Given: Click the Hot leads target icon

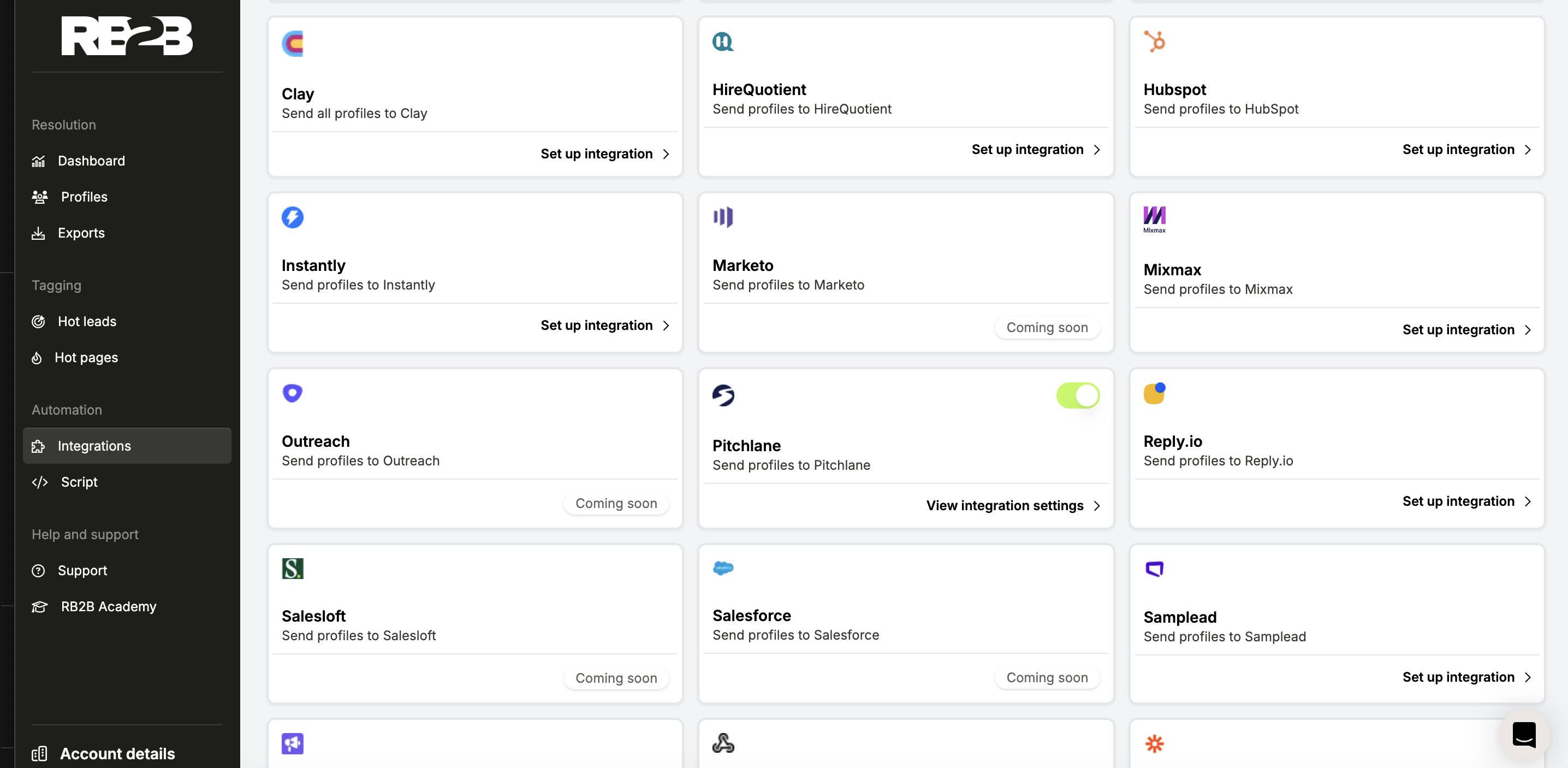Looking at the screenshot, I should point(38,322).
